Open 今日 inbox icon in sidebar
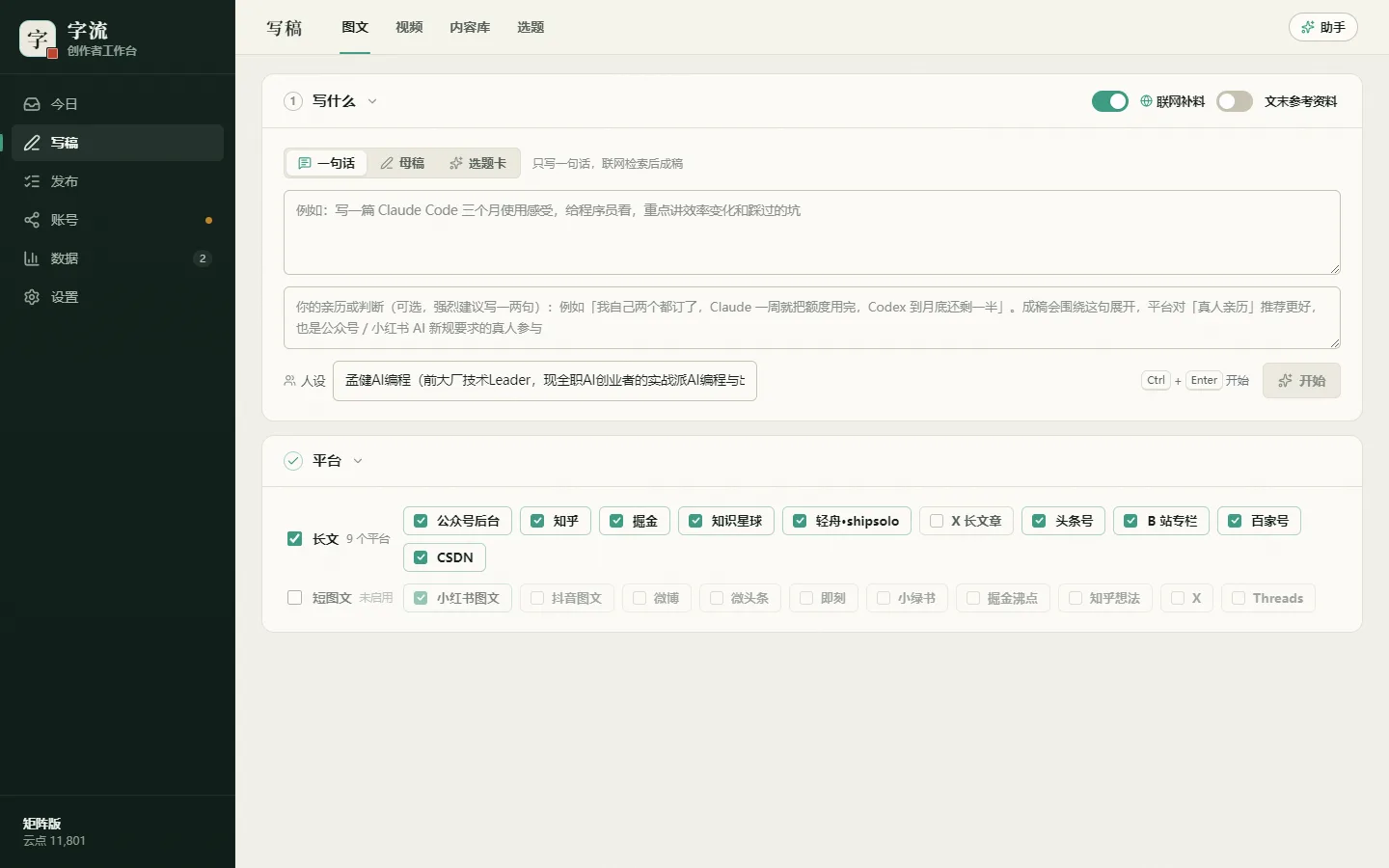1389x868 pixels. point(32,104)
